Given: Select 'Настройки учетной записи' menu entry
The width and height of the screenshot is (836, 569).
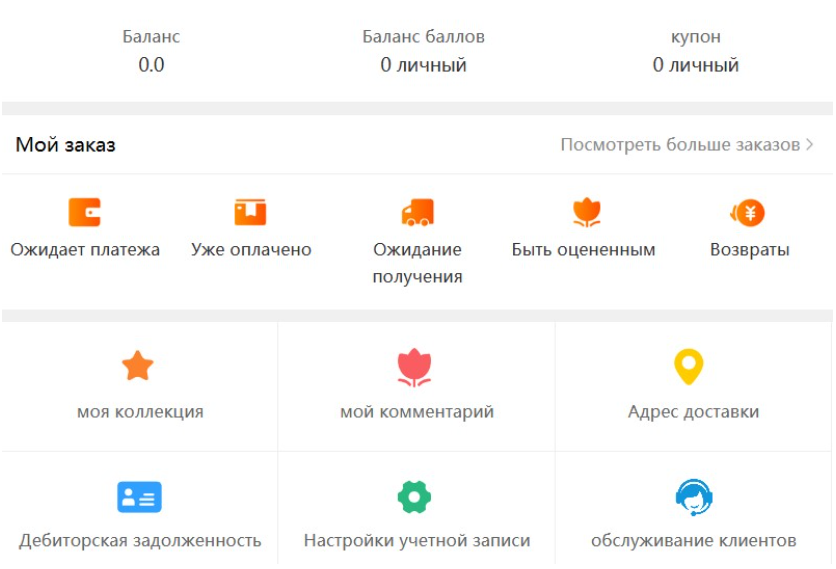Looking at the screenshot, I should (x=417, y=541).
